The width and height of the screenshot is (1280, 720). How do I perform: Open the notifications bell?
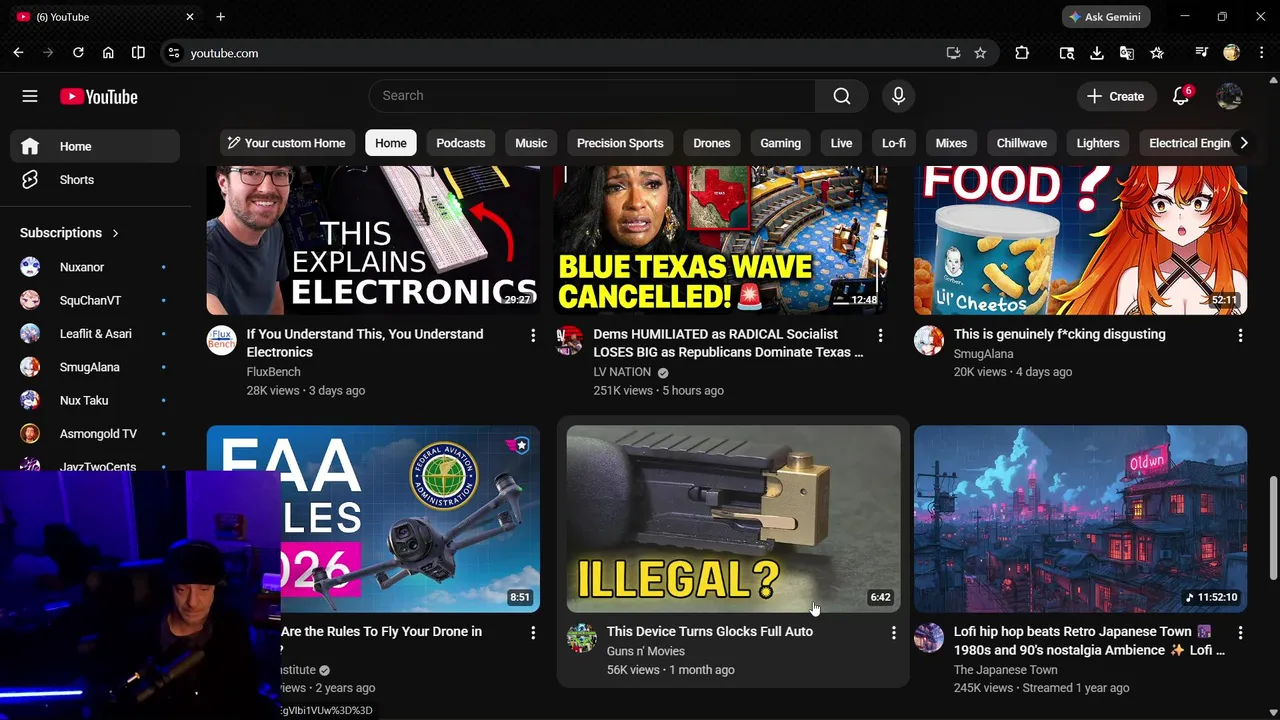[x=1181, y=96]
